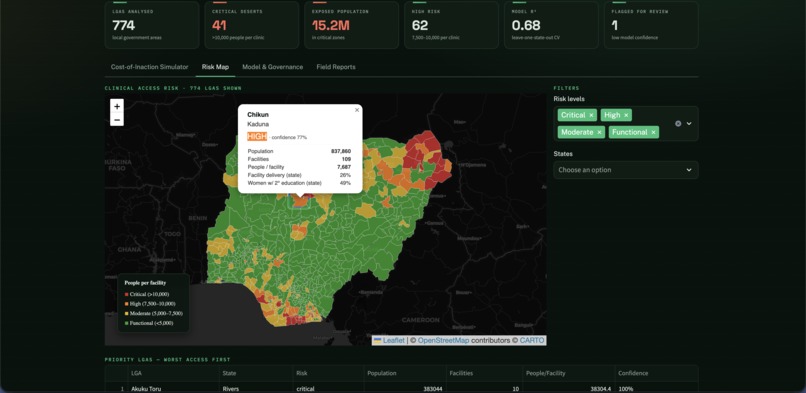
Task: Click the Critical red legend swatch
Action: [x=126, y=294]
